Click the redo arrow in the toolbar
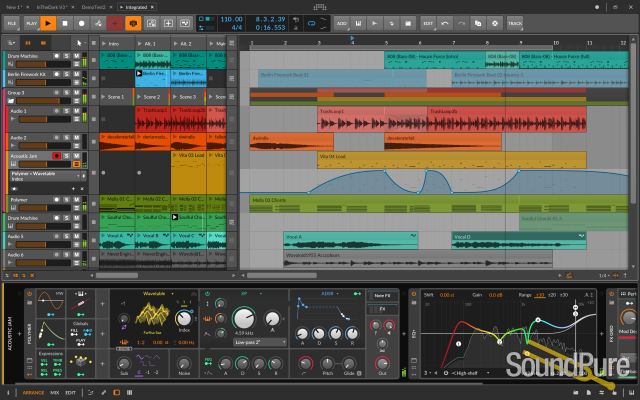 coord(461,23)
